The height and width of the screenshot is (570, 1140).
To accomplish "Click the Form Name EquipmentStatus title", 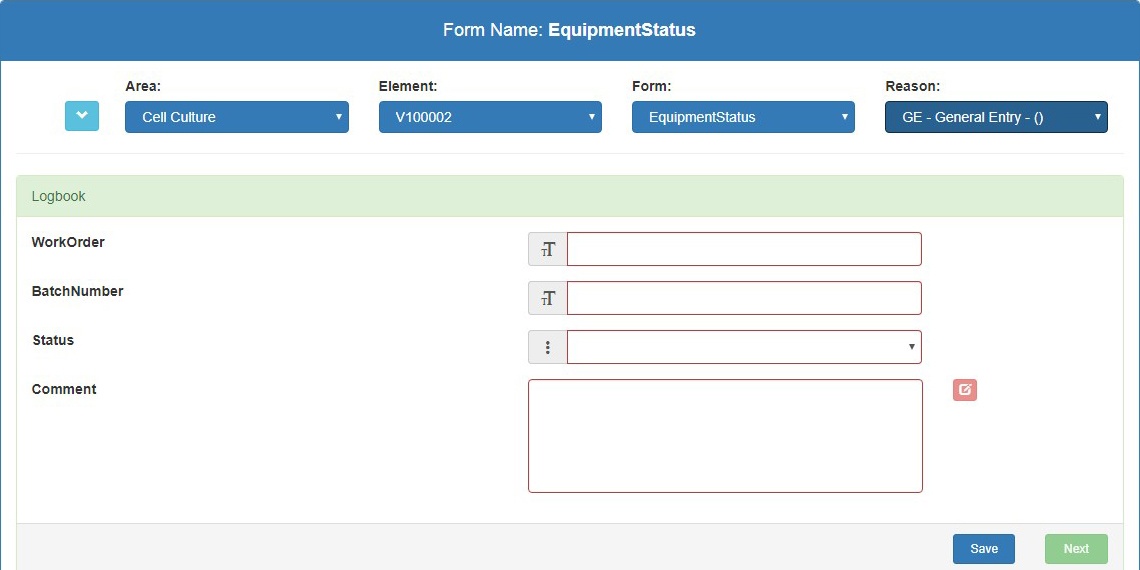I will pyautogui.click(x=569, y=30).
